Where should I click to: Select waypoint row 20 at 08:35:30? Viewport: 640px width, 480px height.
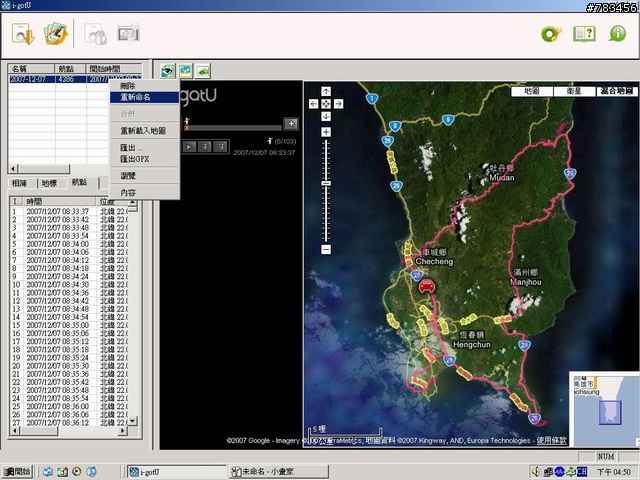[x=69, y=366]
